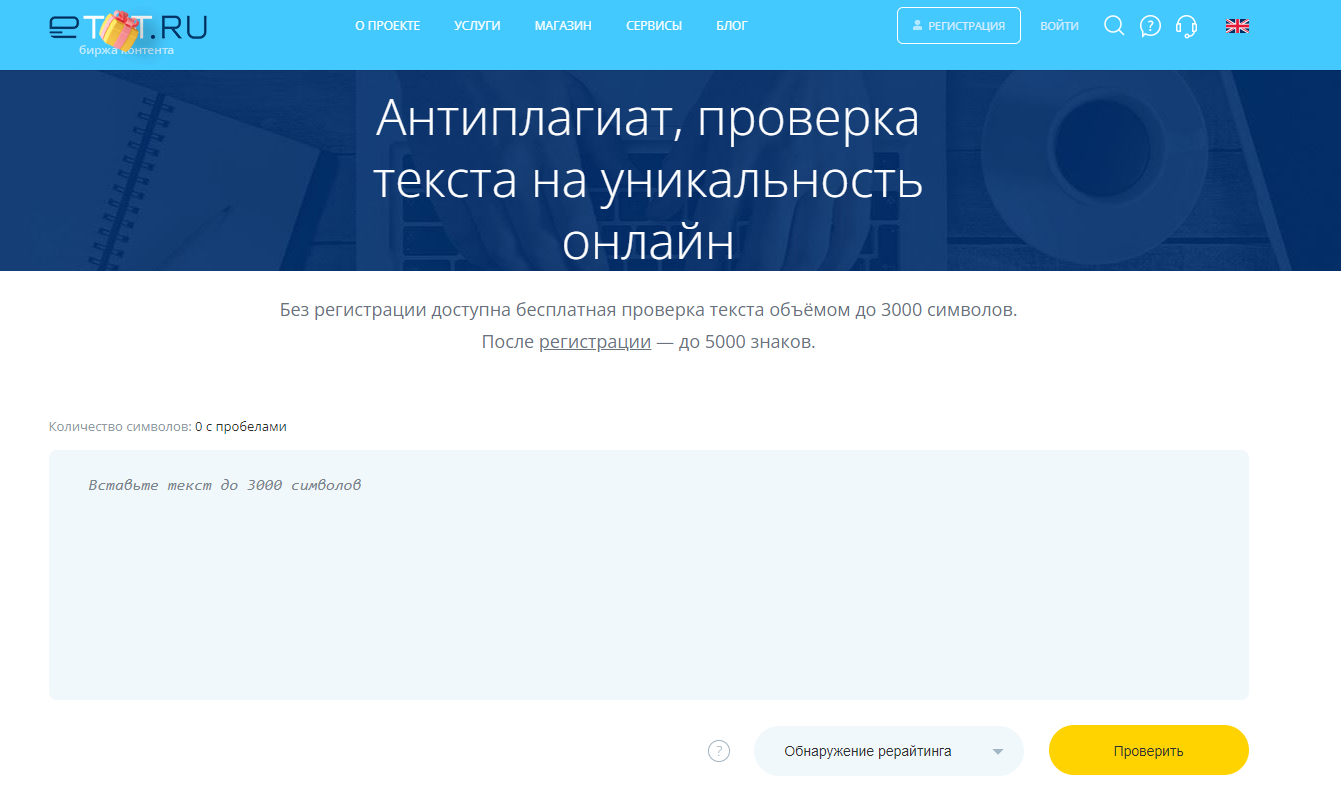Navigate to 'СЕРВИСЫ'
Image resolution: width=1341 pixels, height=804 pixels.
tap(654, 26)
